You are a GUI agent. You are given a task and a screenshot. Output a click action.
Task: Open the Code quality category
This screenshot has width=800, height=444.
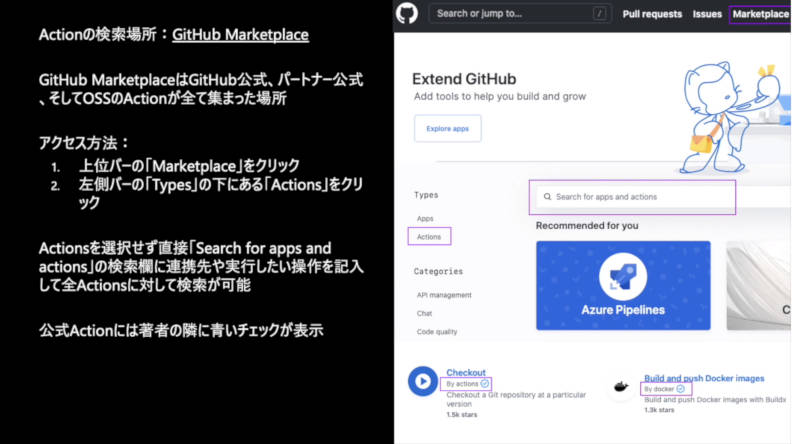[437, 332]
